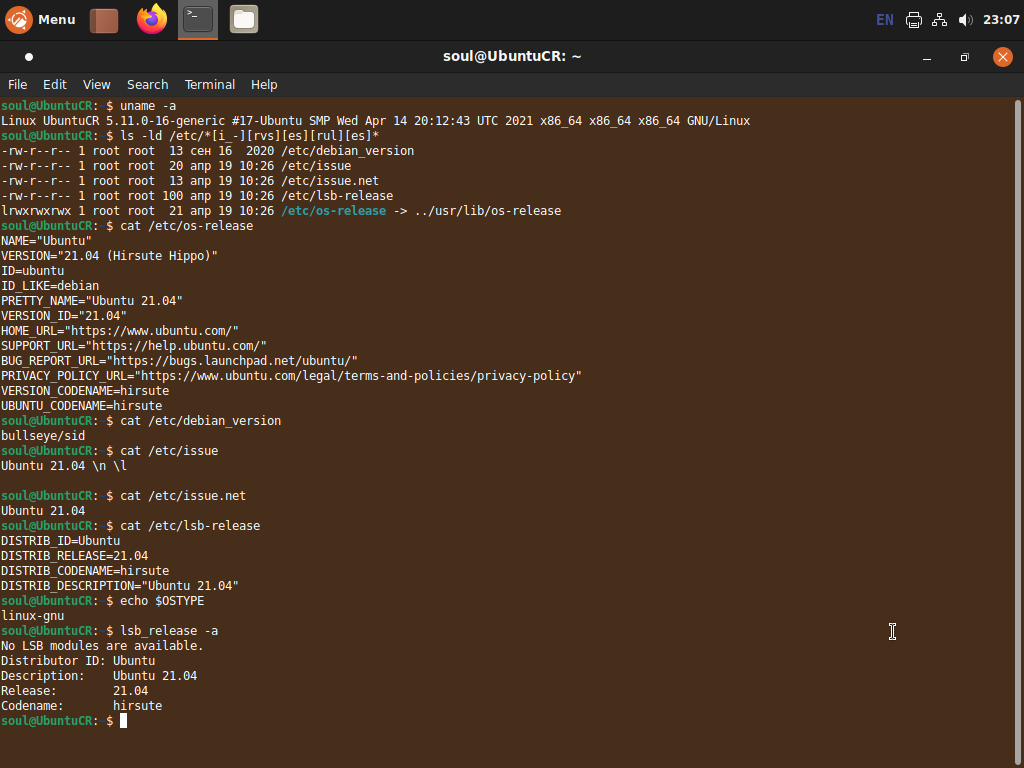Launch the Firefox browser from the panel
Image resolution: width=1024 pixels, height=768 pixels.
(x=152, y=19)
